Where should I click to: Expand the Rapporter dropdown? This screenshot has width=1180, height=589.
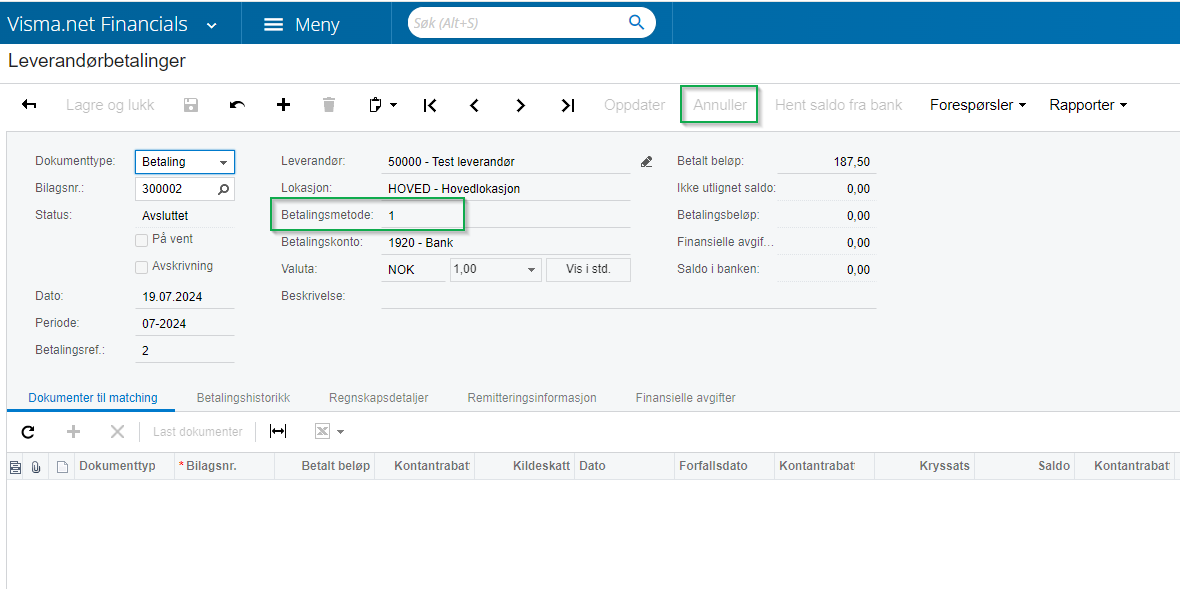point(1088,105)
